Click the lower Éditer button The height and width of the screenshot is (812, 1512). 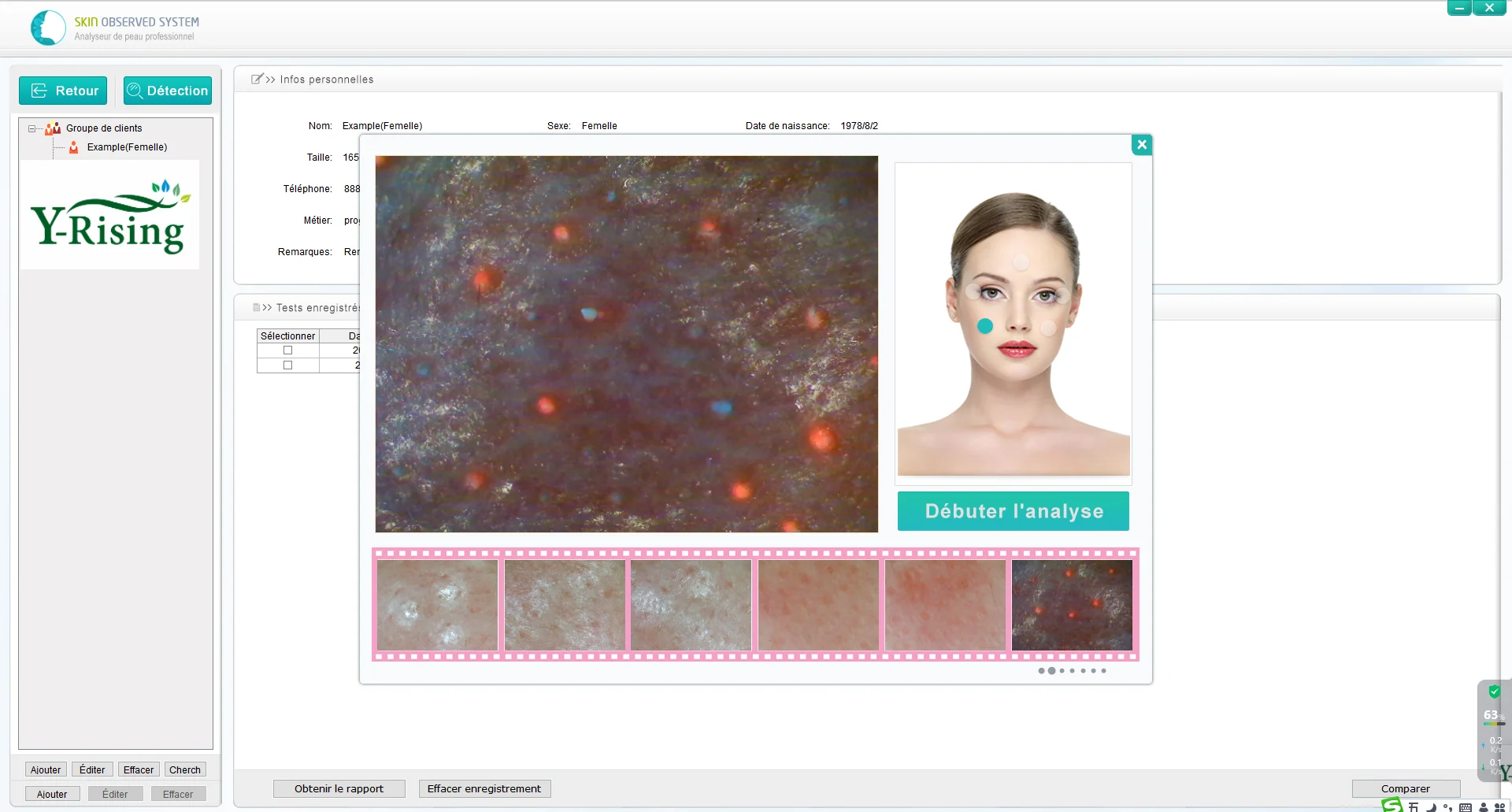(x=115, y=794)
